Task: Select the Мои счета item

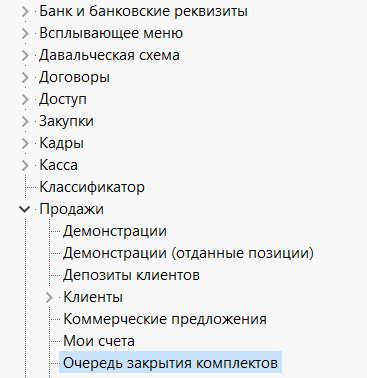Action: tap(99, 341)
